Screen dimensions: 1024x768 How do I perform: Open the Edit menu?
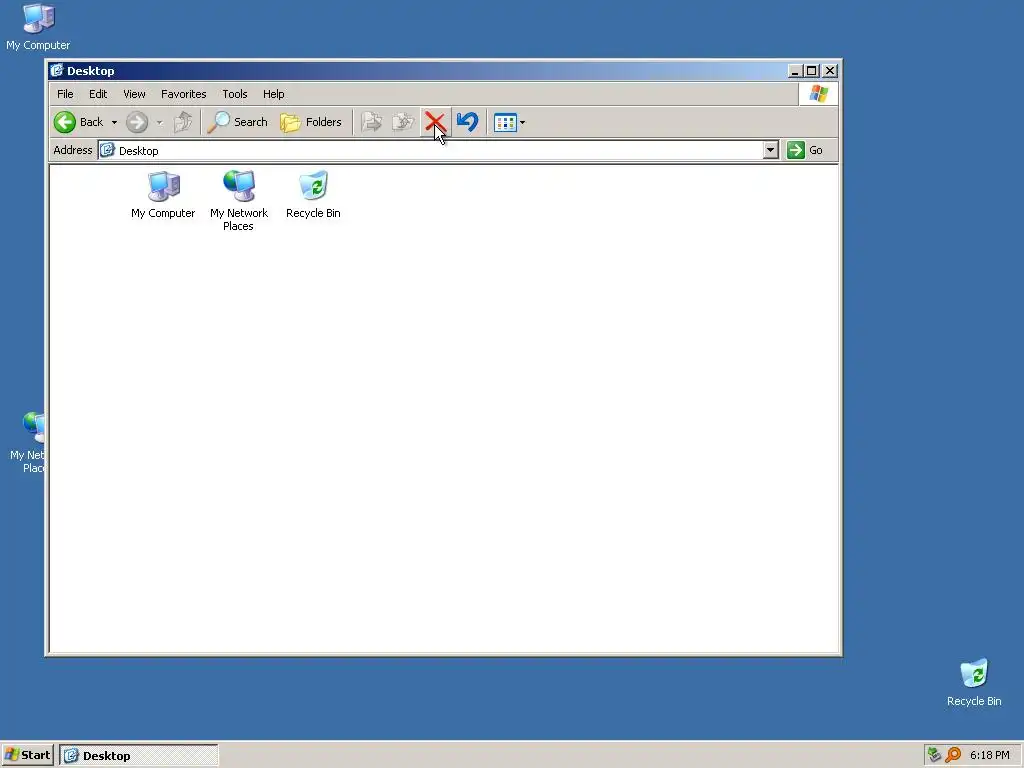click(x=98, y=94)
